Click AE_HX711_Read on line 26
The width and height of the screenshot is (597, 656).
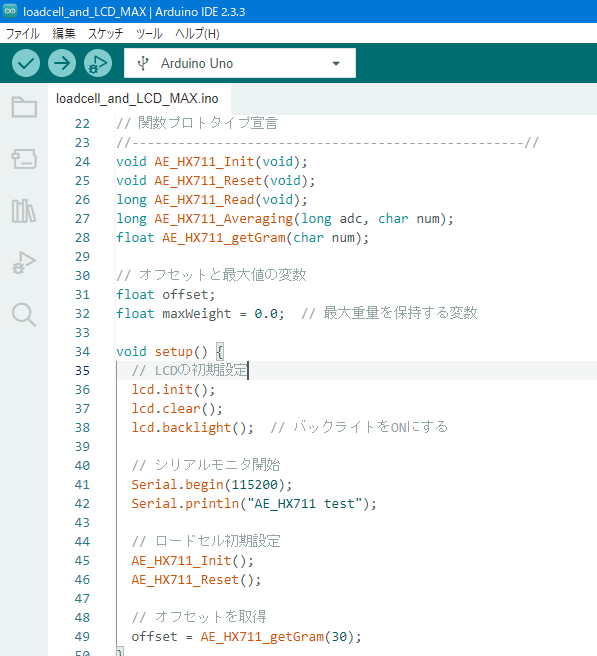(x=204, y=200)
